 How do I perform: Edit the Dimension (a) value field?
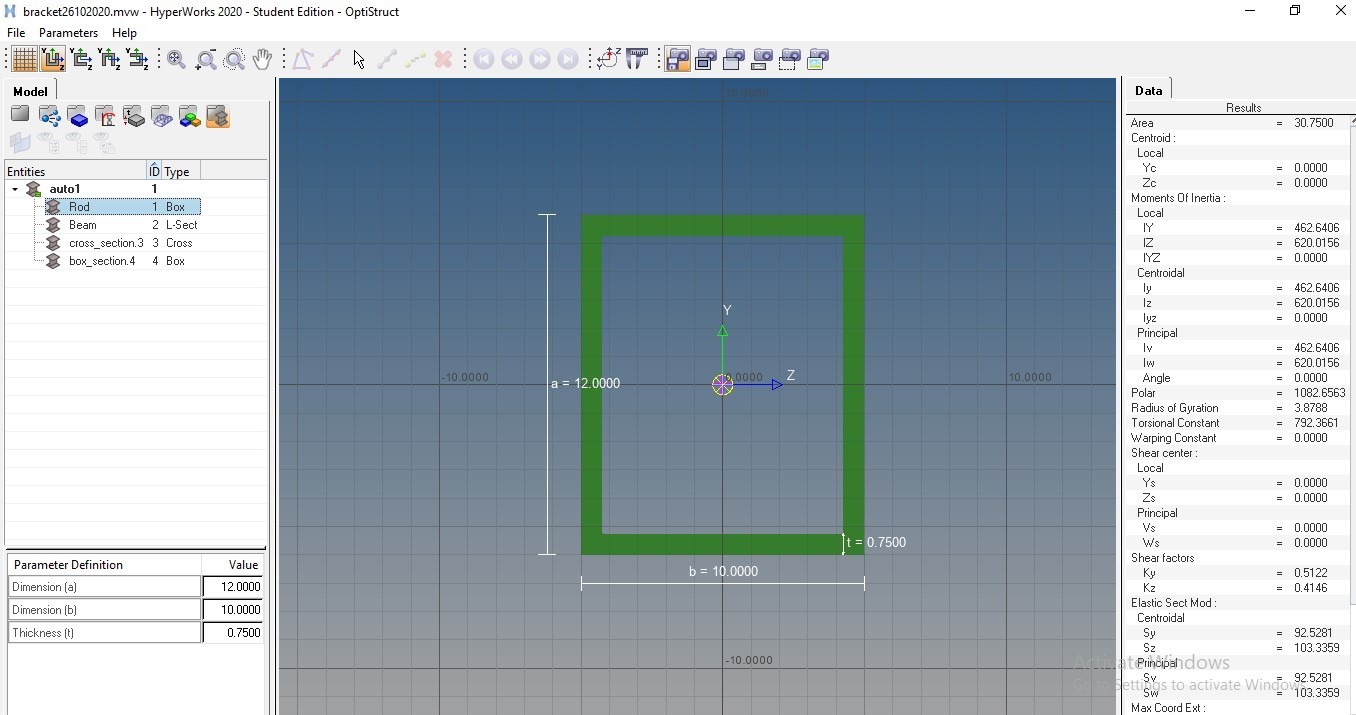pos(232,587)
